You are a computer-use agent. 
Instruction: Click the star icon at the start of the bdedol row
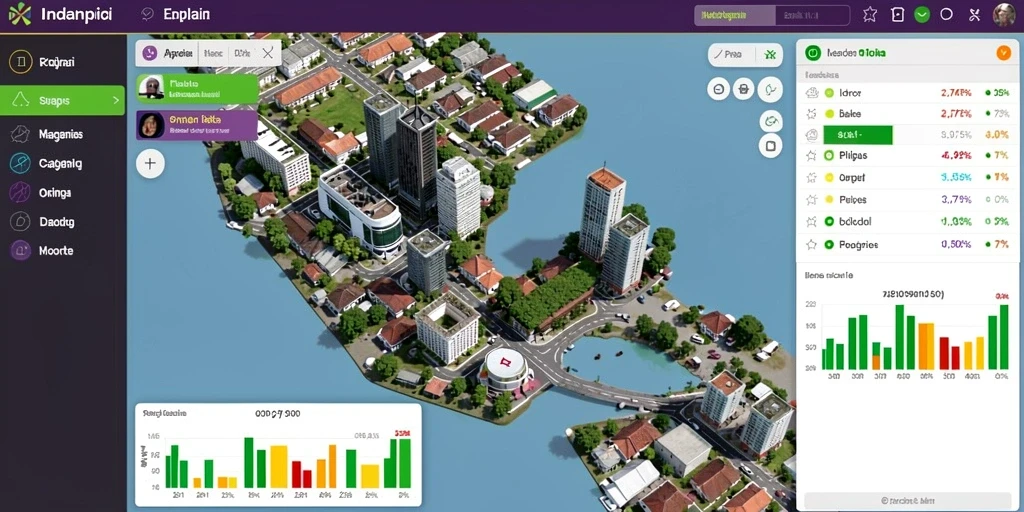pyautogui.click(x=812, y=222)
